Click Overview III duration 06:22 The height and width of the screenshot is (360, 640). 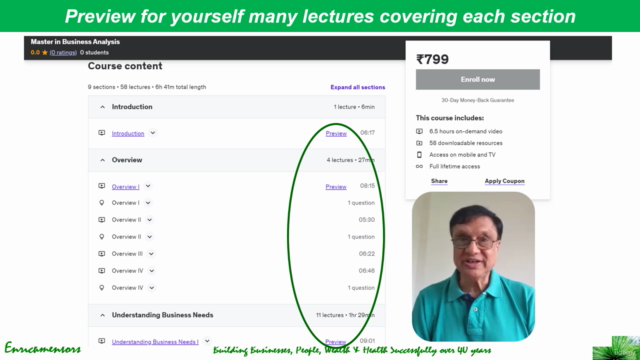(367, 254)
